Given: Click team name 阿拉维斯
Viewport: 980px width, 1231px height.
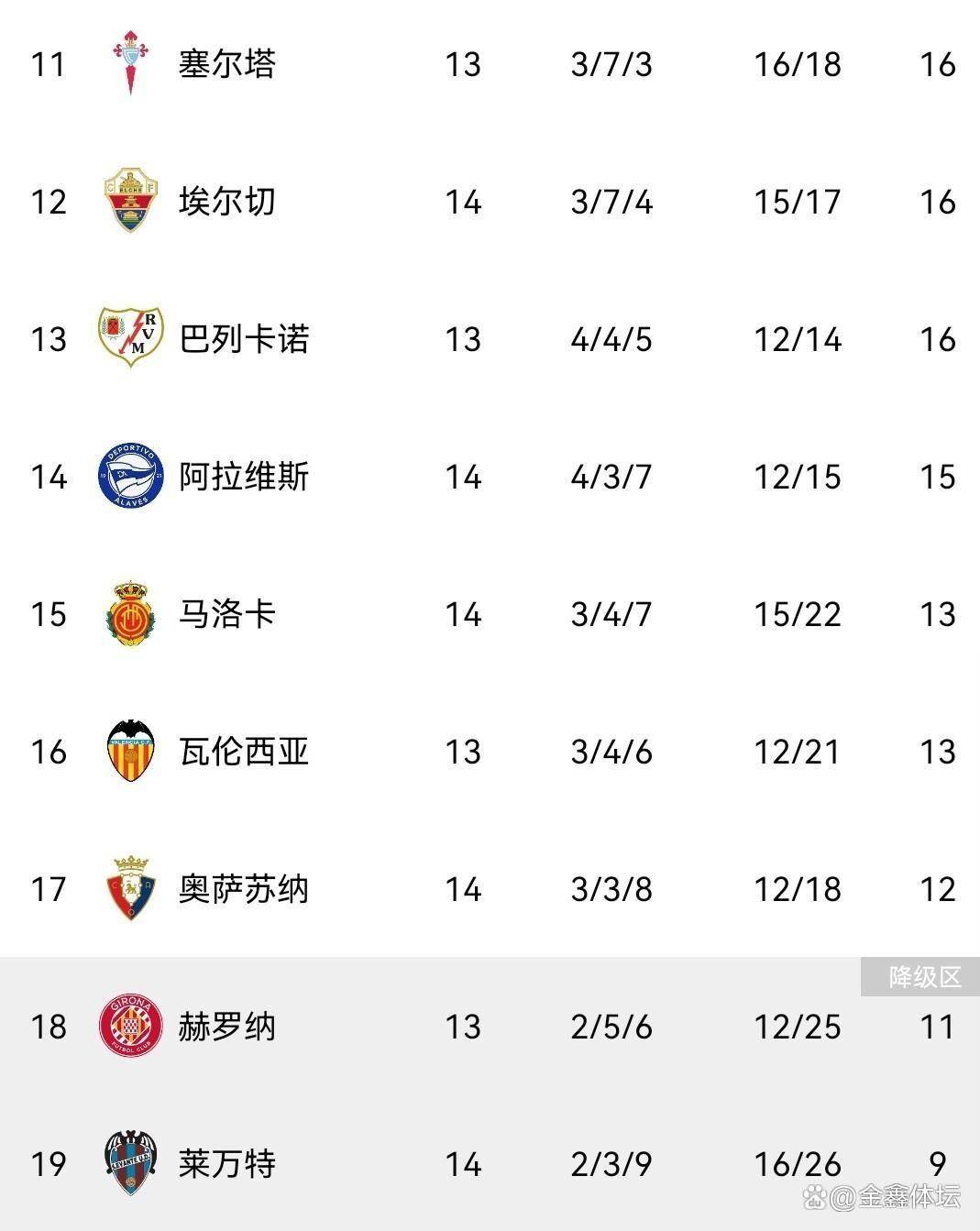Looking at the screenshot, I should (244, 477).
